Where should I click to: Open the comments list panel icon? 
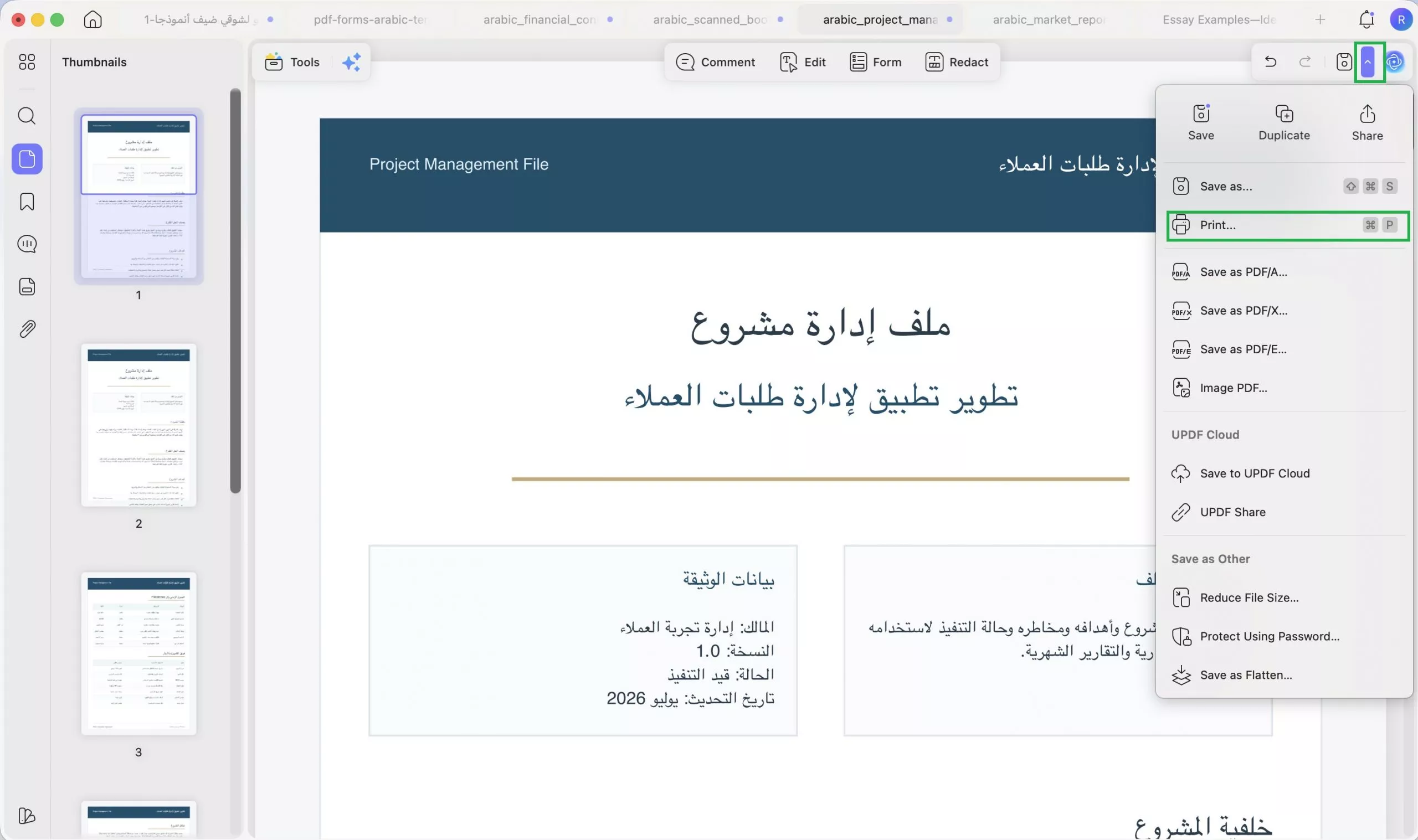point(27,244)
